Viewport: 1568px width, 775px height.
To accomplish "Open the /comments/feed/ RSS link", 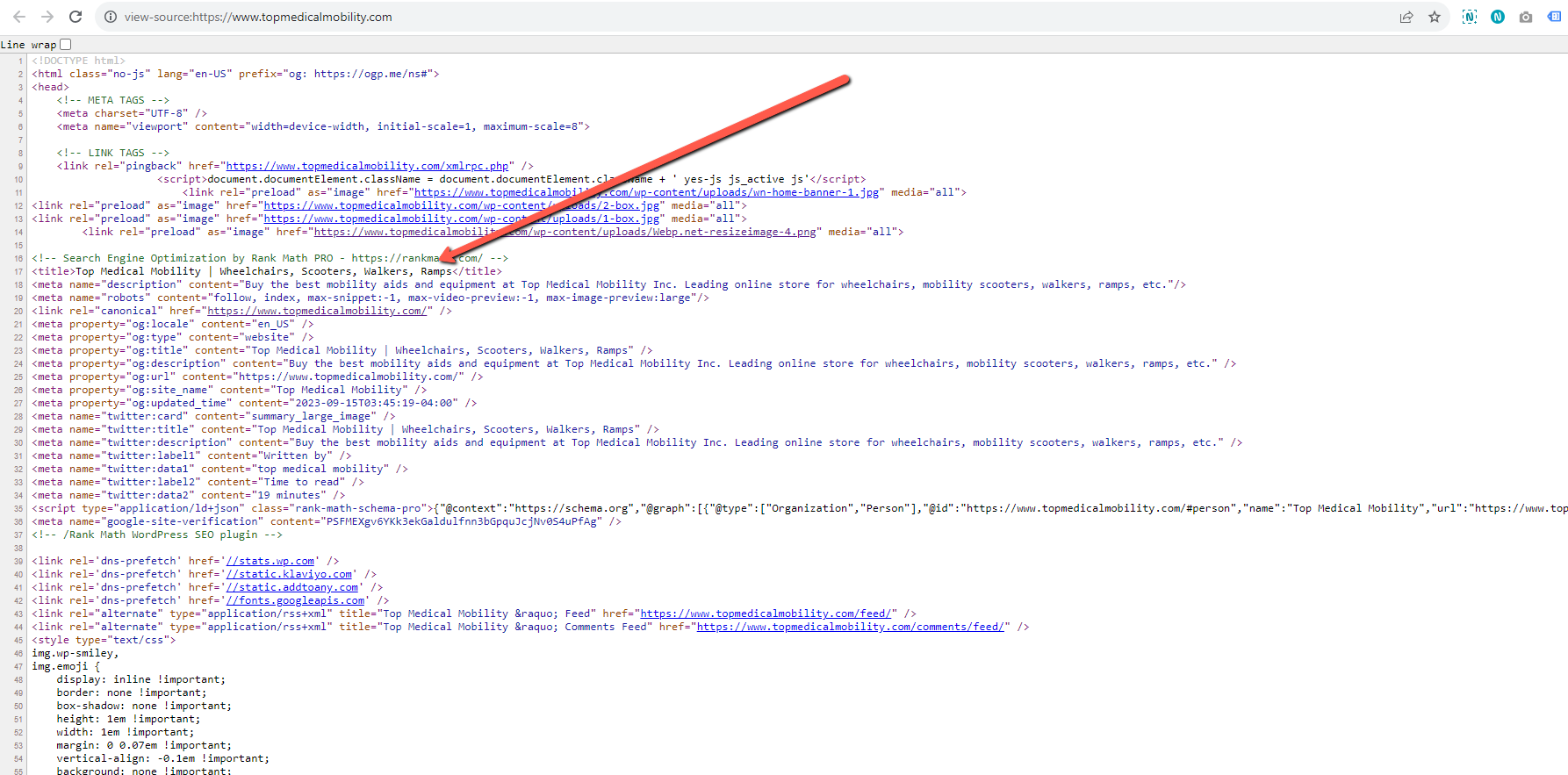I will tap(850, 627).
